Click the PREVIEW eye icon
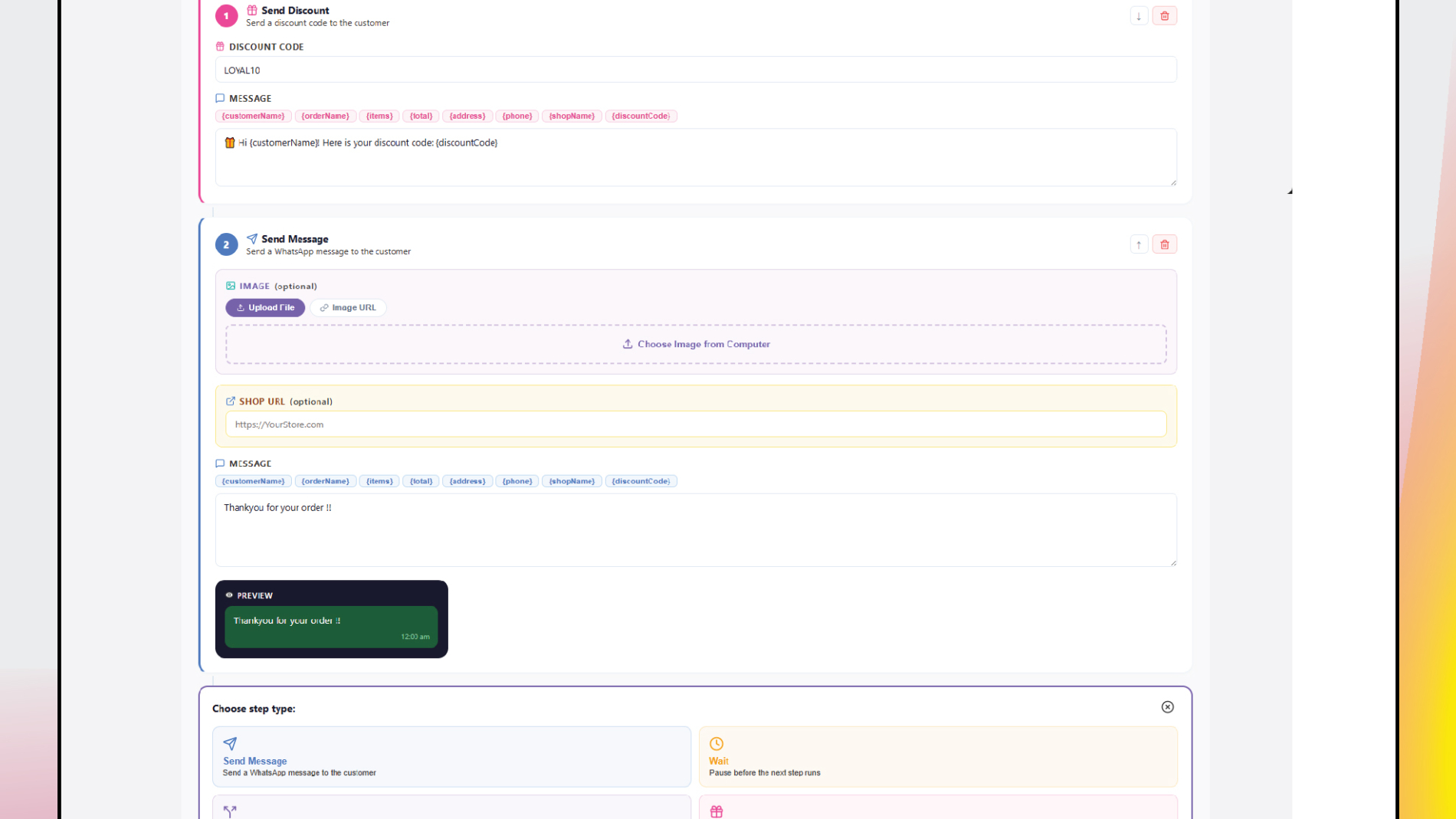This screenshot has width=1456, height=819. [229, 595]
